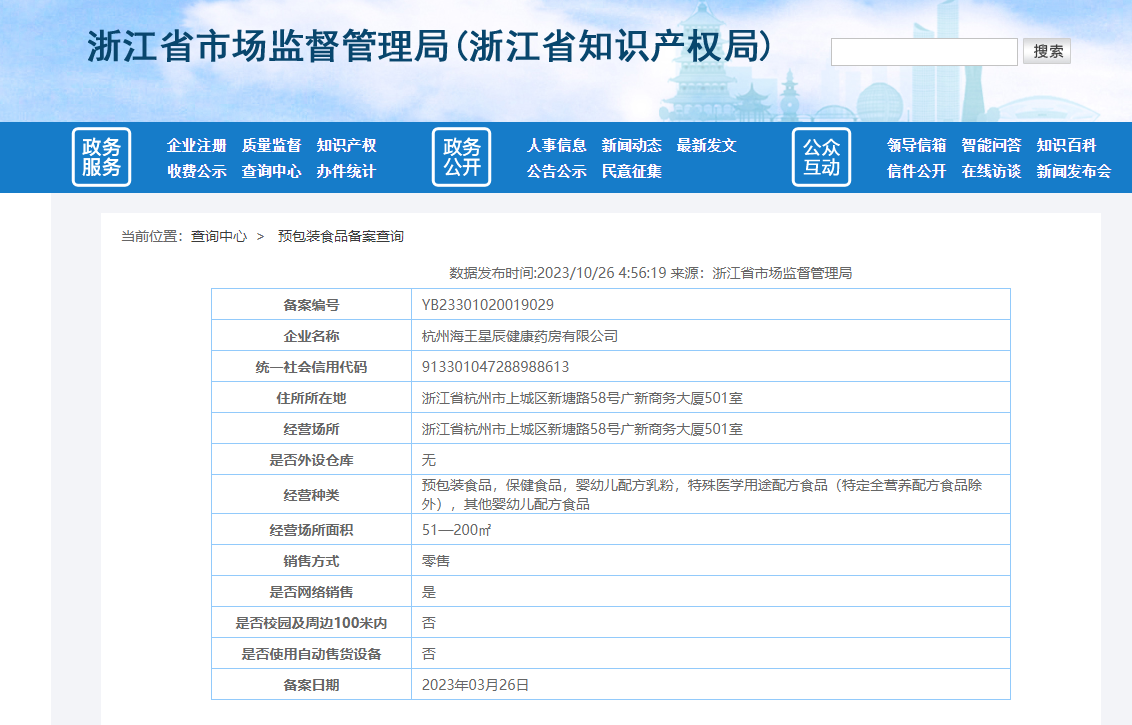Click the search input field

pyautogui.click(x=924, y=52)
